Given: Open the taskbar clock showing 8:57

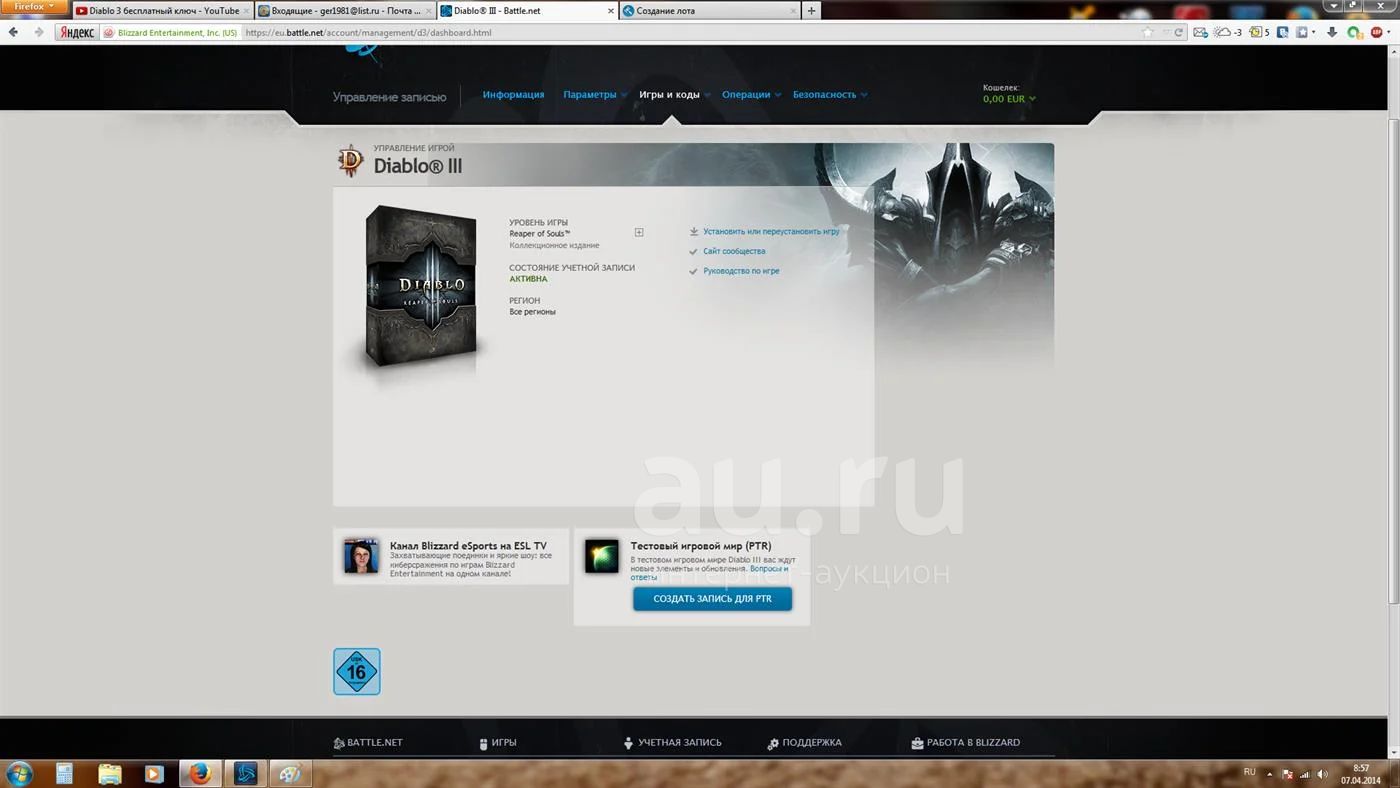Looking at the screenshot, I should [x=1360, y=774].
